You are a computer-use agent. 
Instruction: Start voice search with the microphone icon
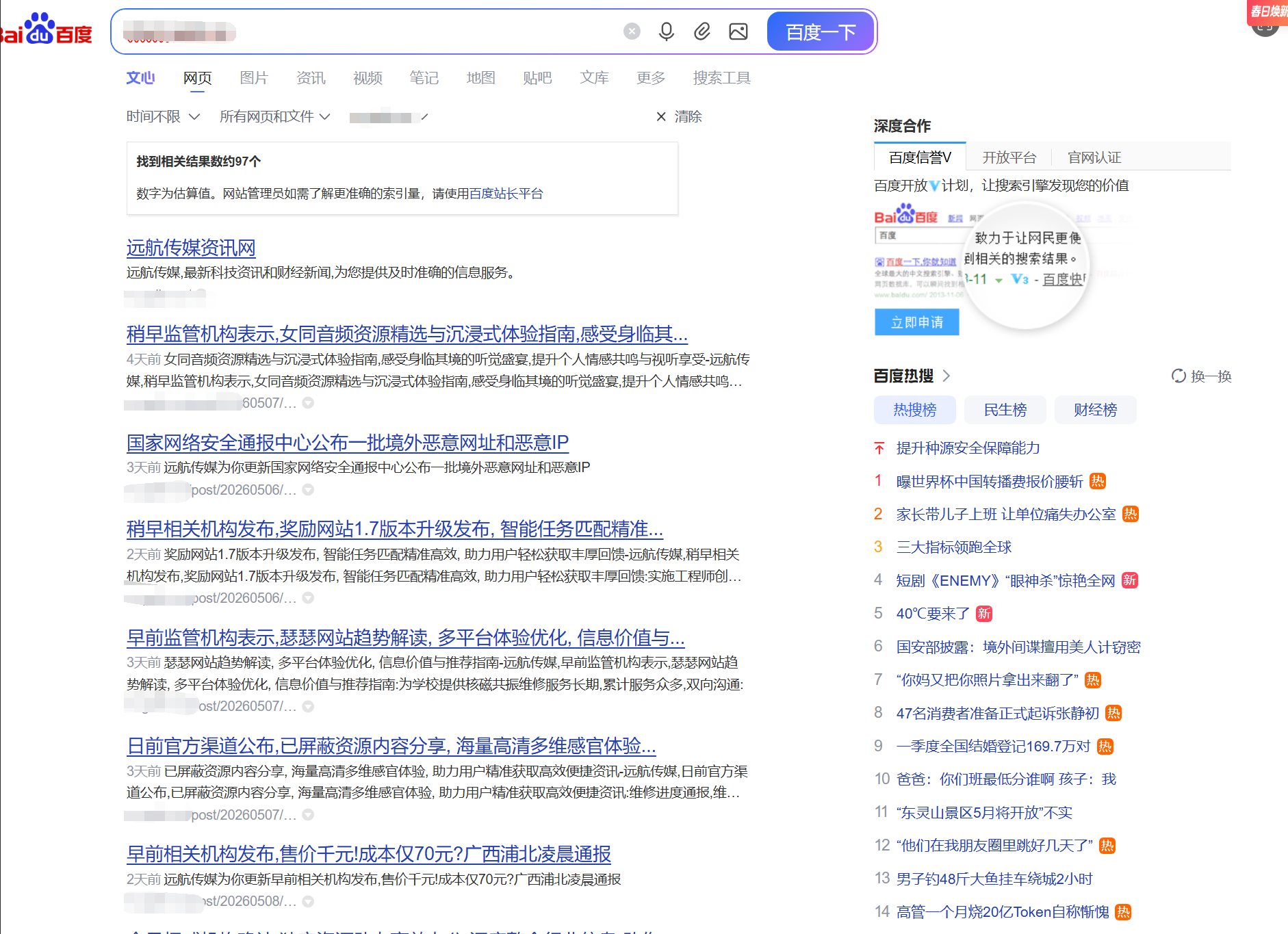pos(666,31)
